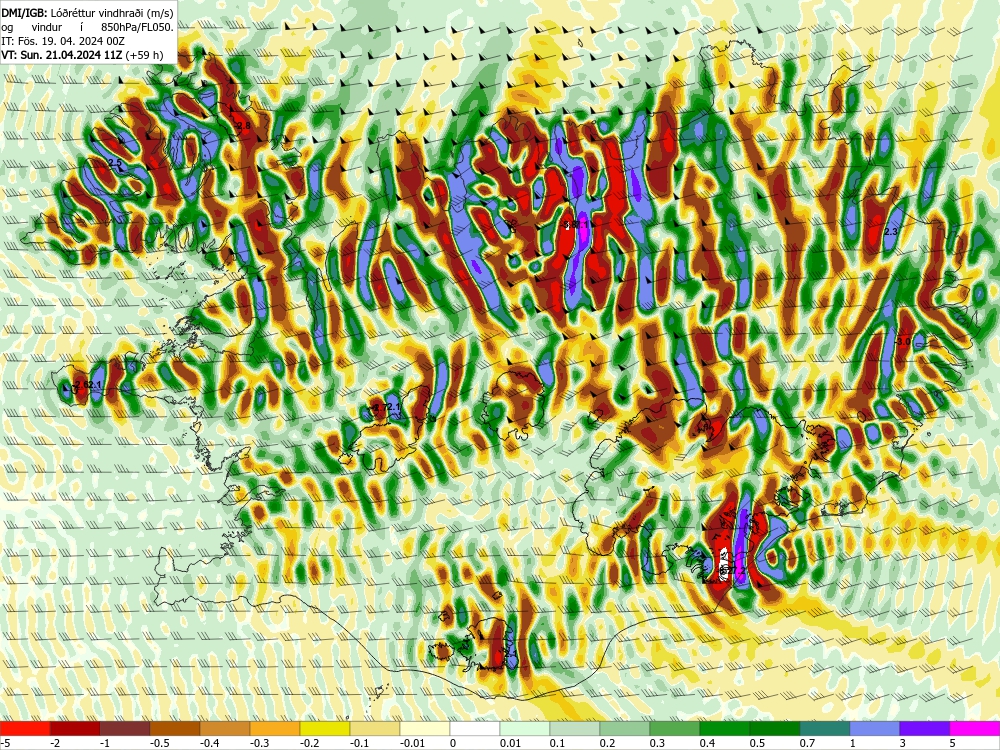Click the light green legend swatch labeled 0.2
This screenshot has height=750, width=1000.
click(625, 728)
